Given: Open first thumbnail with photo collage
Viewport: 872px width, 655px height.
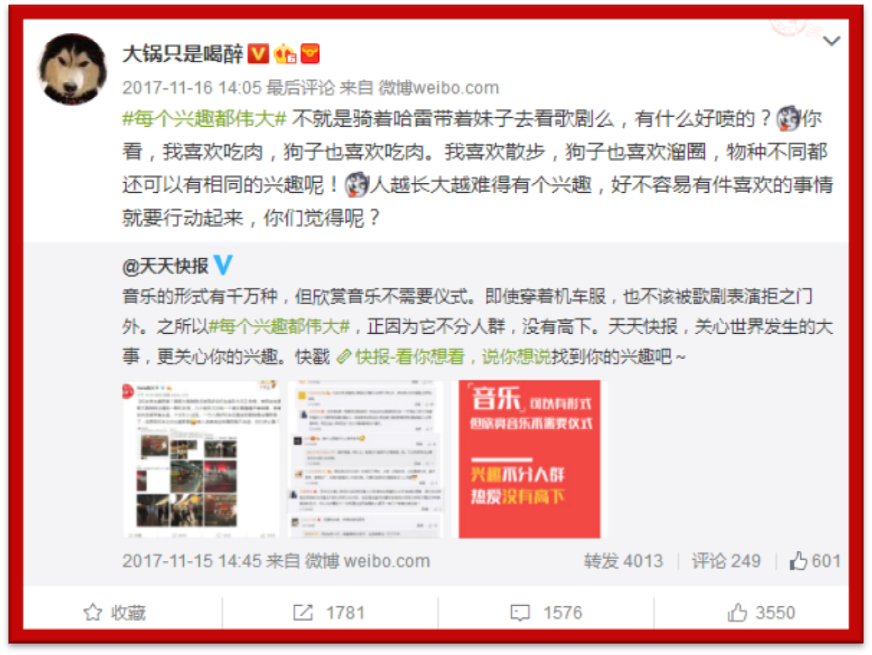Looking at the screenshot, I should tap(201, 459).
